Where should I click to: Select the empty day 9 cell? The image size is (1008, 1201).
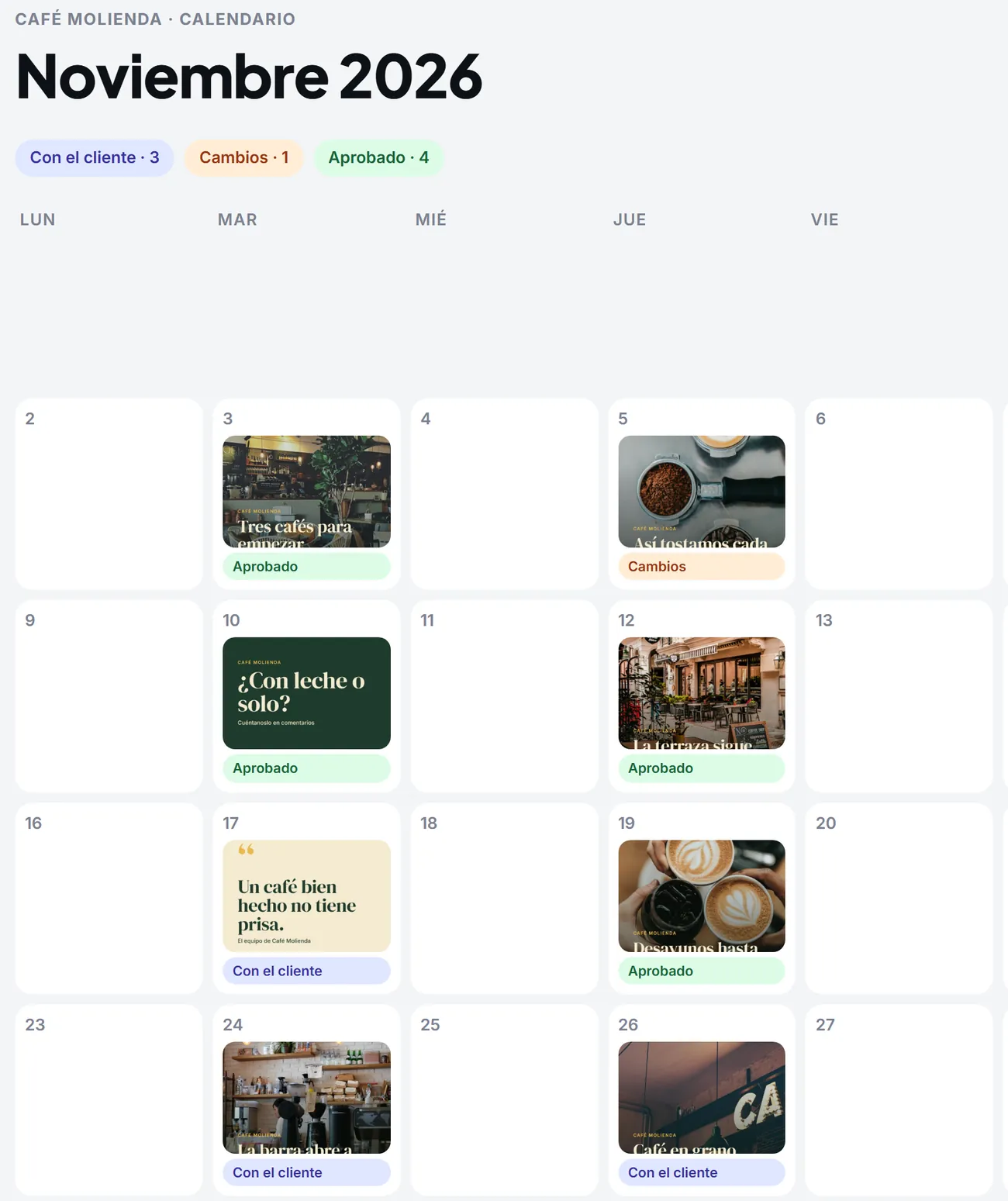[x=109, y=696]
